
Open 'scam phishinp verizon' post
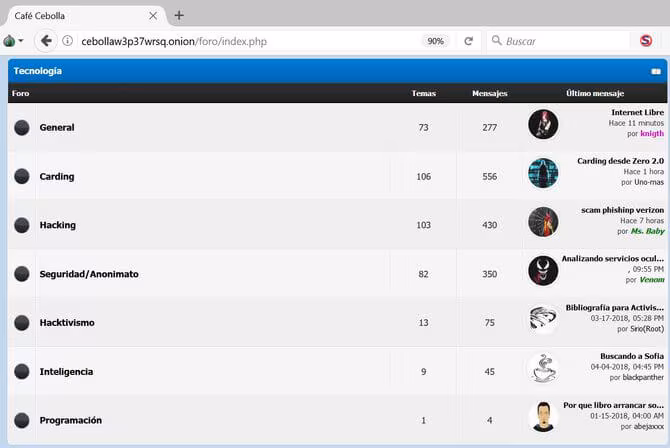pos(623,210)
